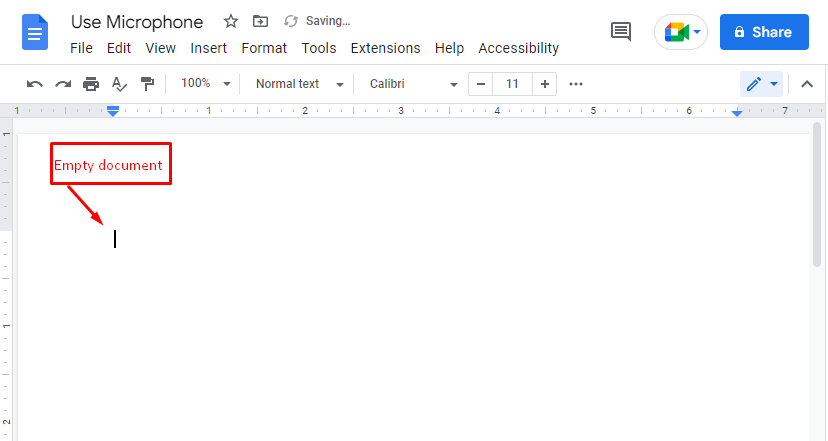Increase font size with plus button
Viewport: 828px width, 441px height.
coord(544,84)
